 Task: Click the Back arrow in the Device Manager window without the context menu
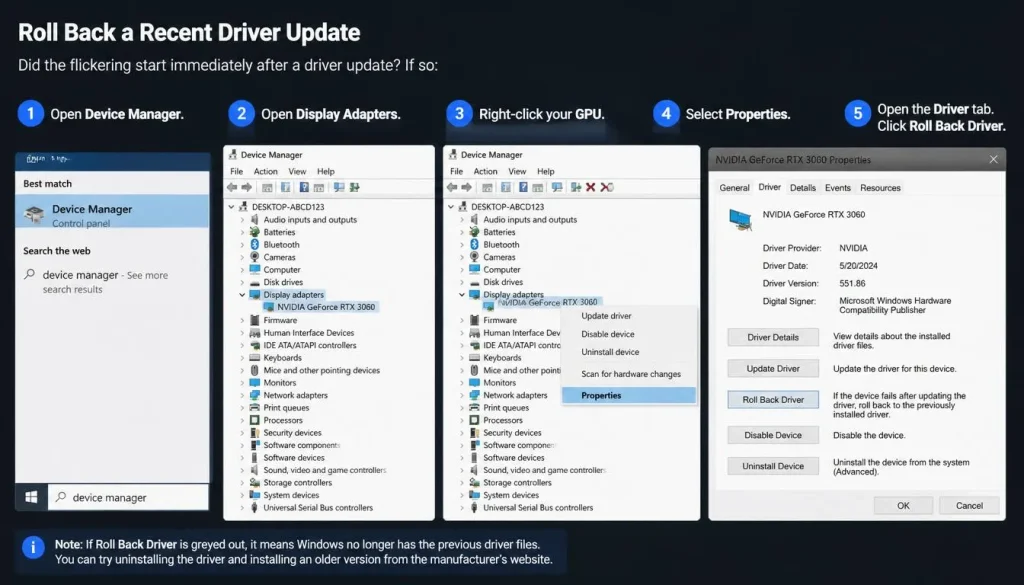(232, 187)
